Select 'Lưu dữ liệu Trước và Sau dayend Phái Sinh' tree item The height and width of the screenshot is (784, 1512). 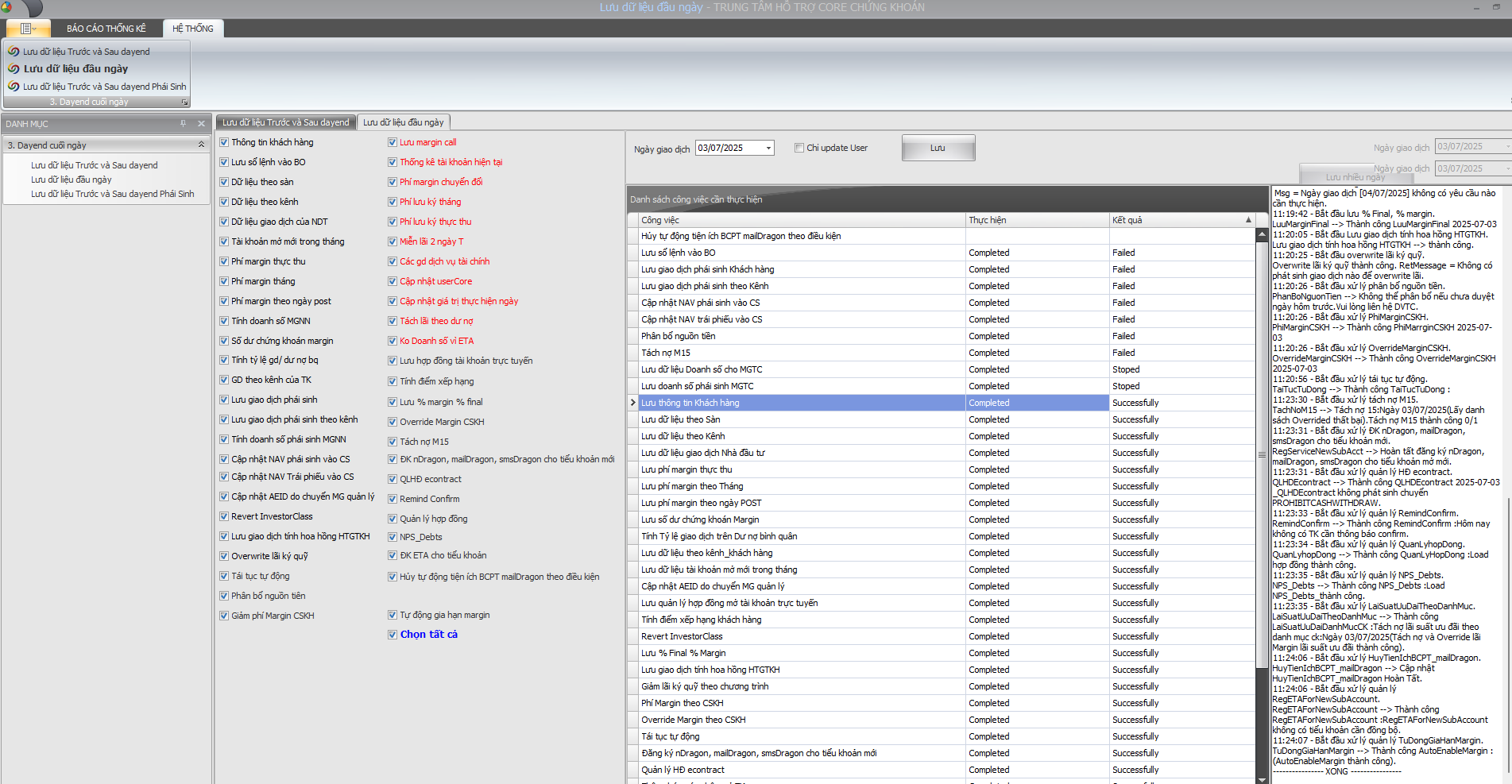click(x=113, y=194)
